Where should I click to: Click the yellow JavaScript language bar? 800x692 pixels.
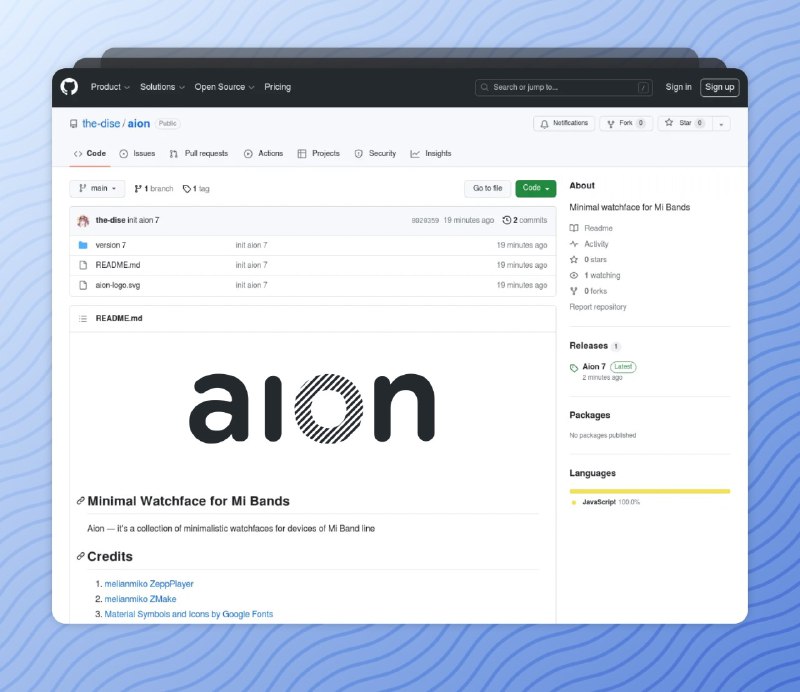[x=649, y=491]
